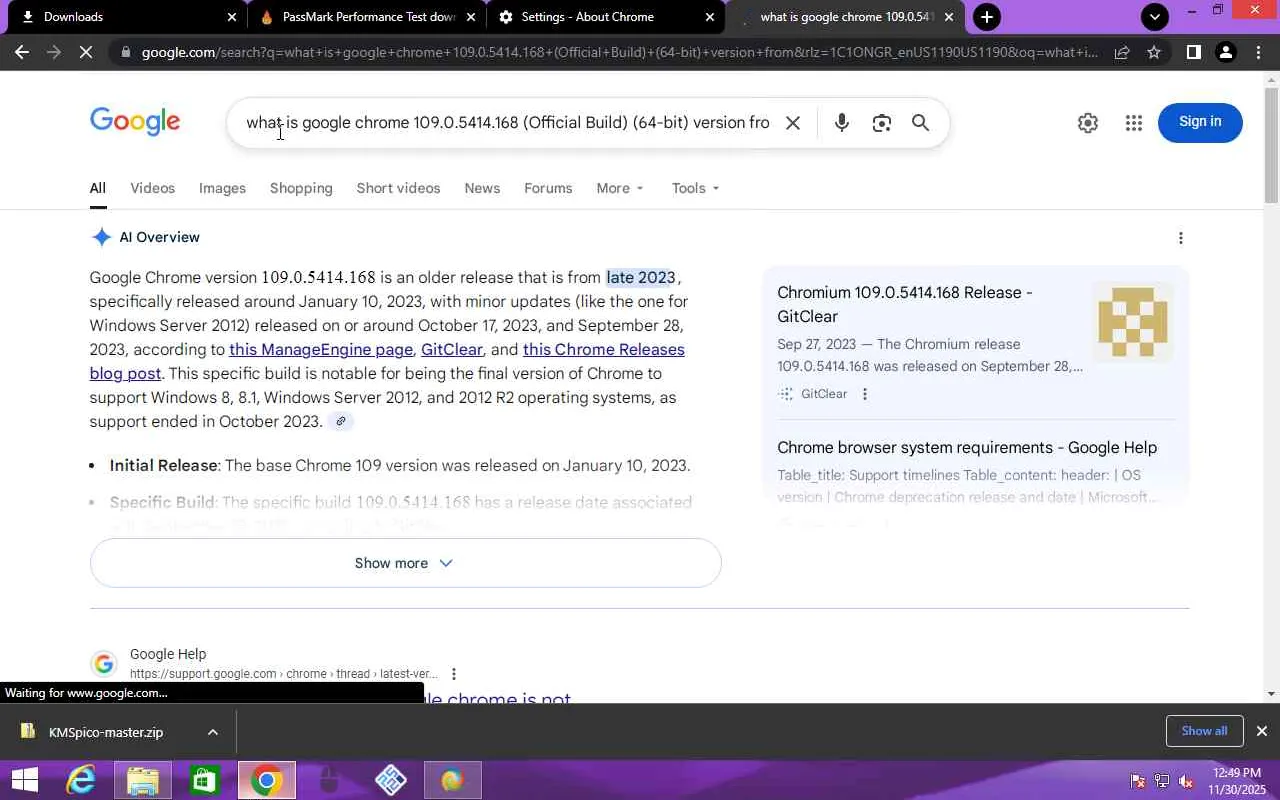Close the Settings - About Chrome tab

coord(710,17)
